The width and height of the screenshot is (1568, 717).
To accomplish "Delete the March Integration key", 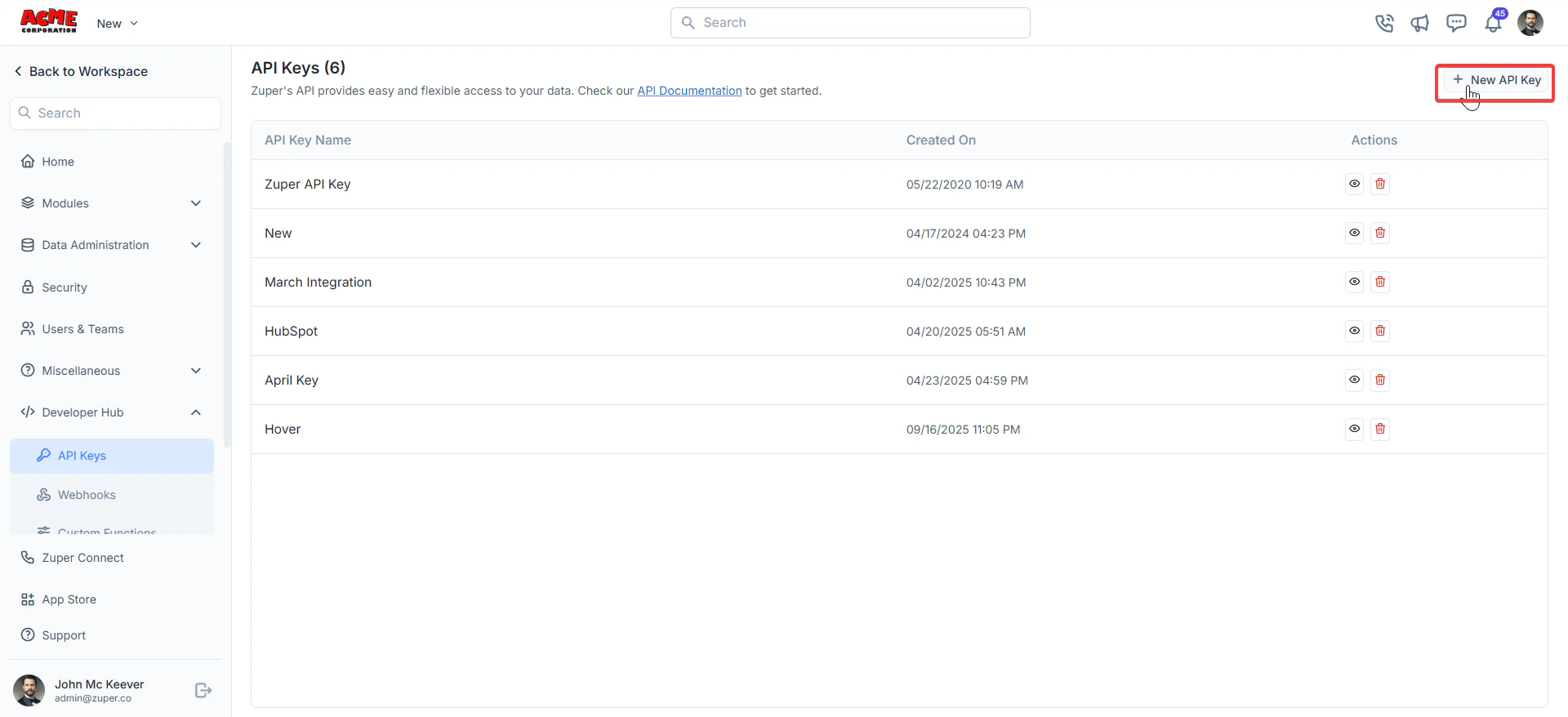I will click(1380, 282).
